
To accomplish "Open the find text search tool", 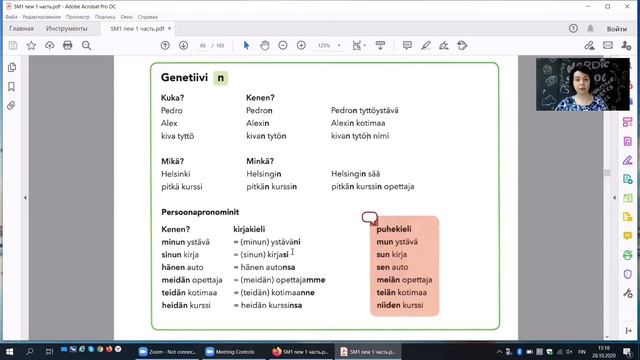I will tap(86, 45).
